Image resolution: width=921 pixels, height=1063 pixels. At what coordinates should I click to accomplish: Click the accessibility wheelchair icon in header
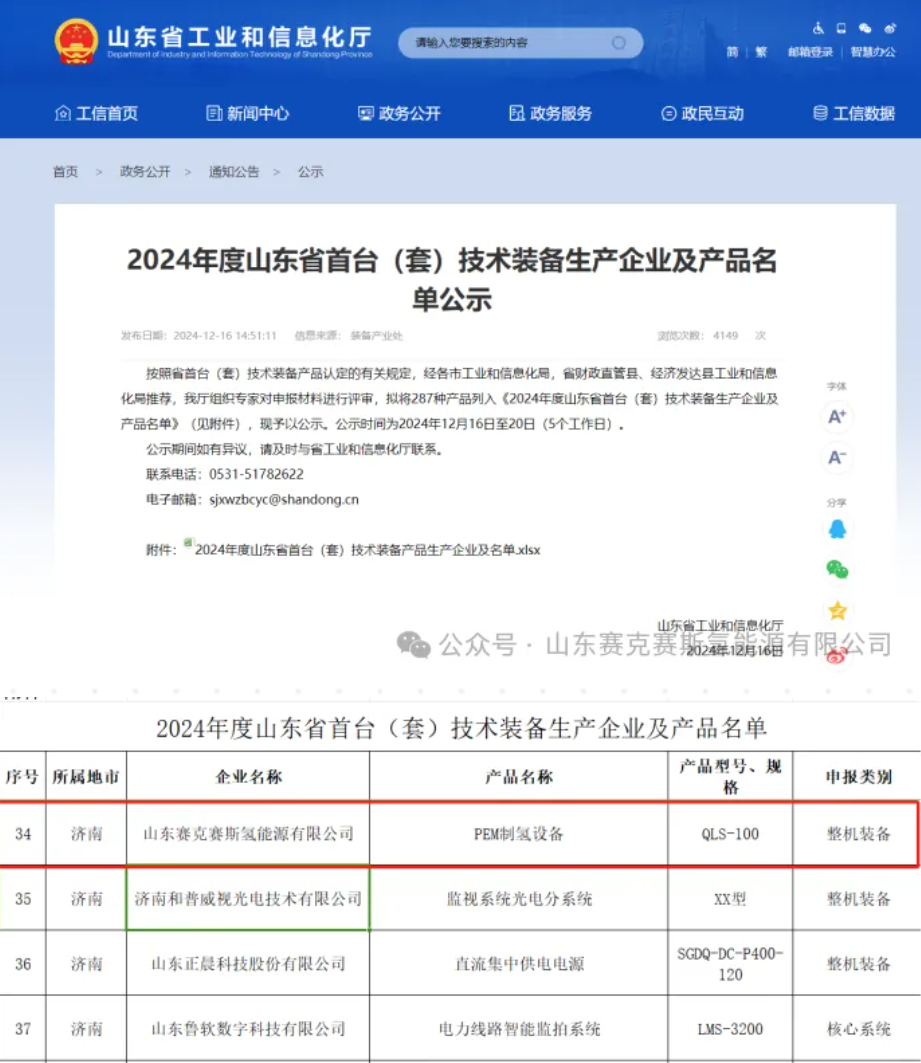pos(817,28)
